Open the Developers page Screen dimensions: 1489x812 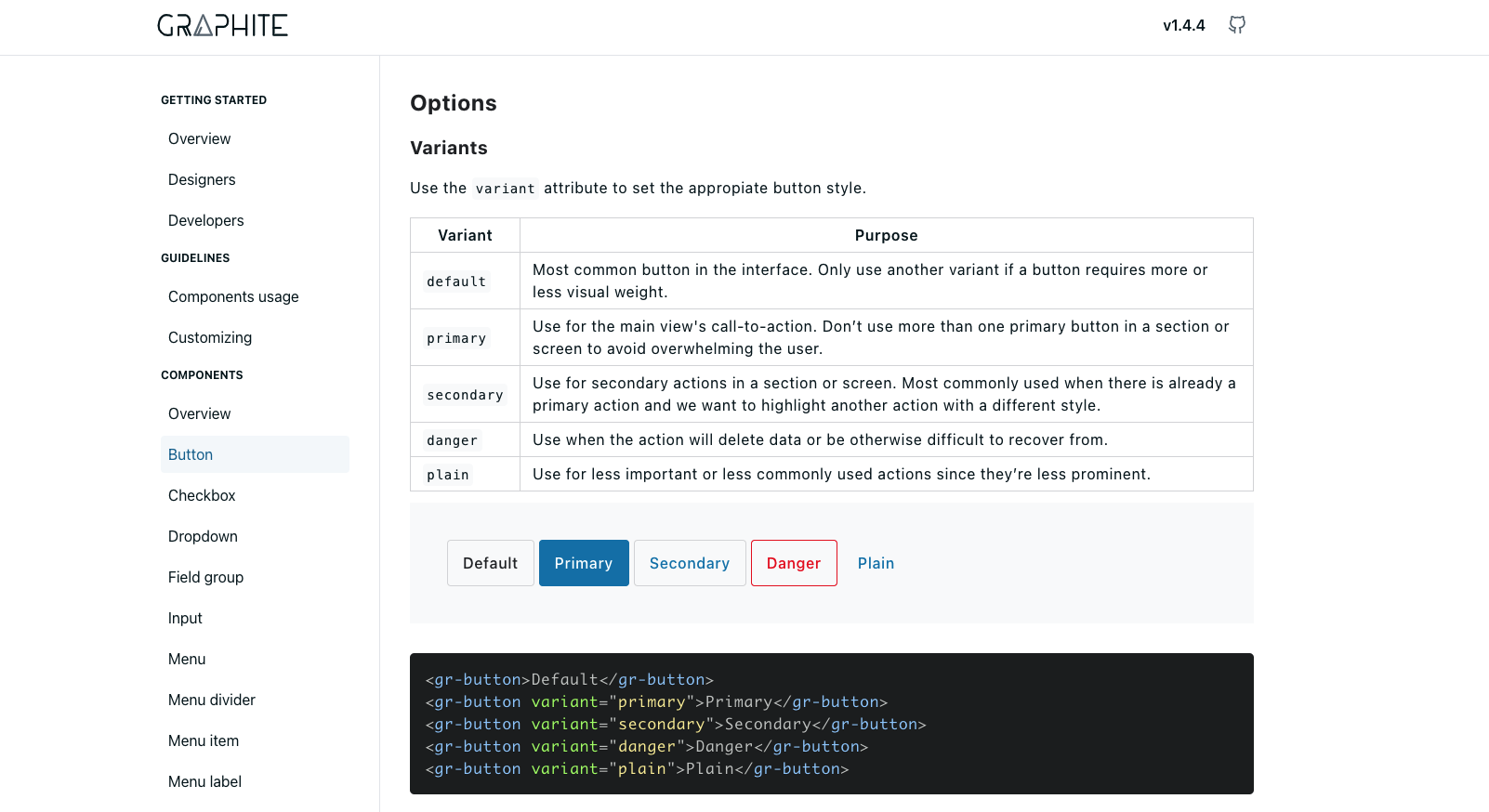tap(255, 220)
